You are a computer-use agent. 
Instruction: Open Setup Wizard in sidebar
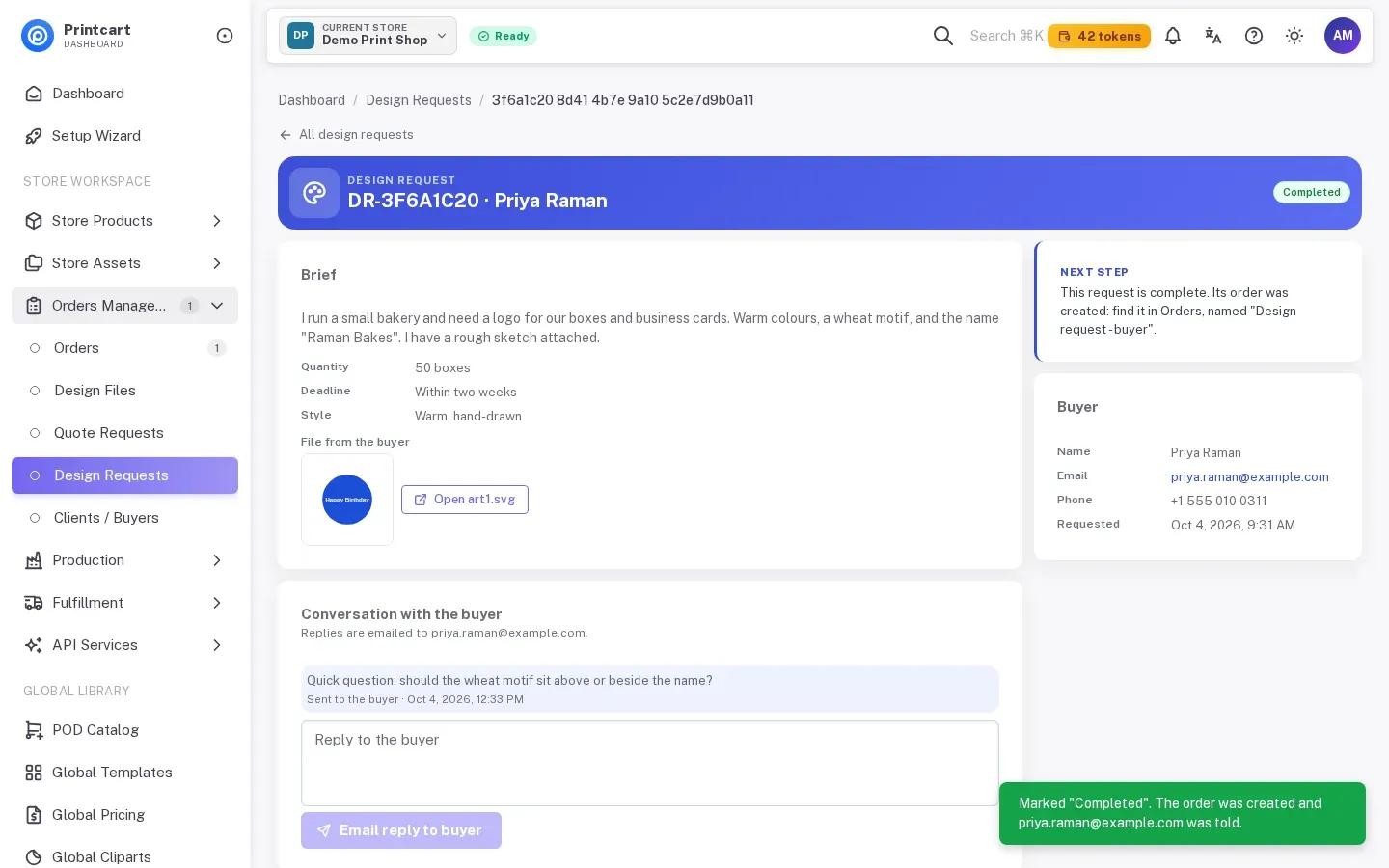(124, 136)
